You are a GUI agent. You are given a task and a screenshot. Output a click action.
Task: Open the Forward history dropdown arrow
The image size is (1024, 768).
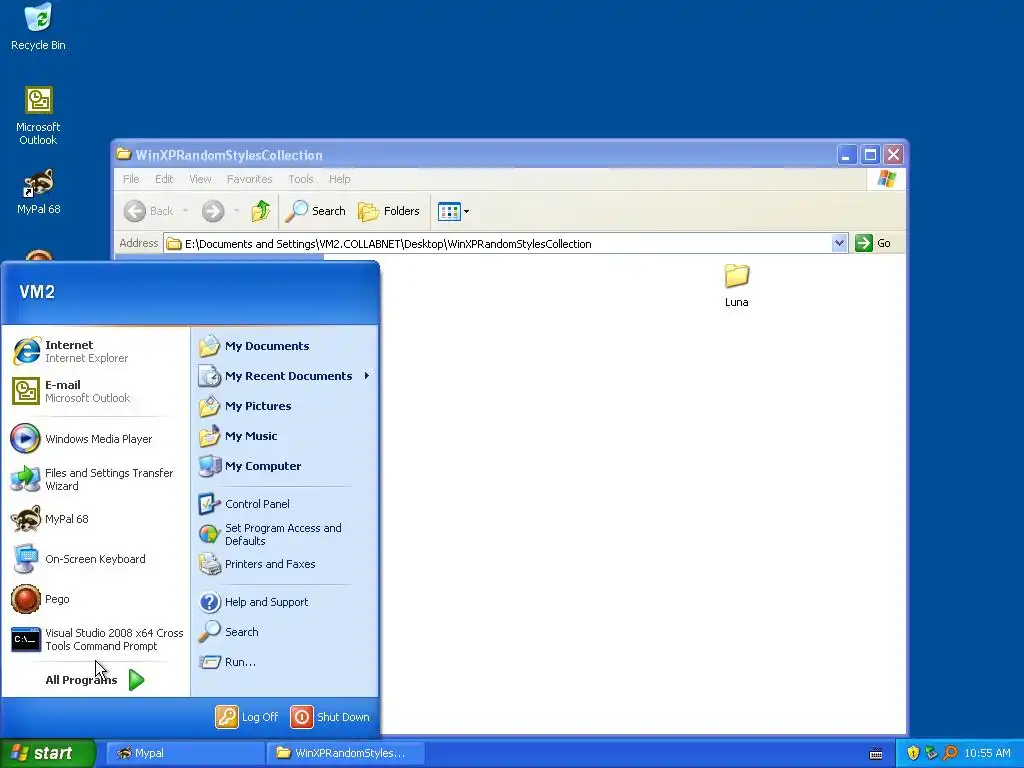(236, 211)
